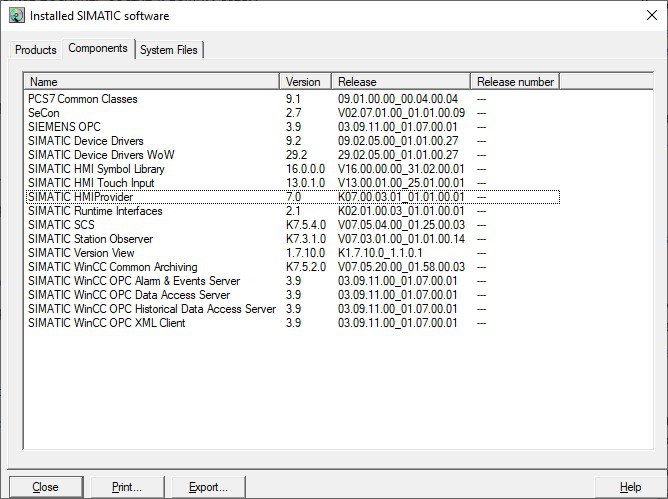Click version 13.0.1.0 cell

[x=305, y=183]
